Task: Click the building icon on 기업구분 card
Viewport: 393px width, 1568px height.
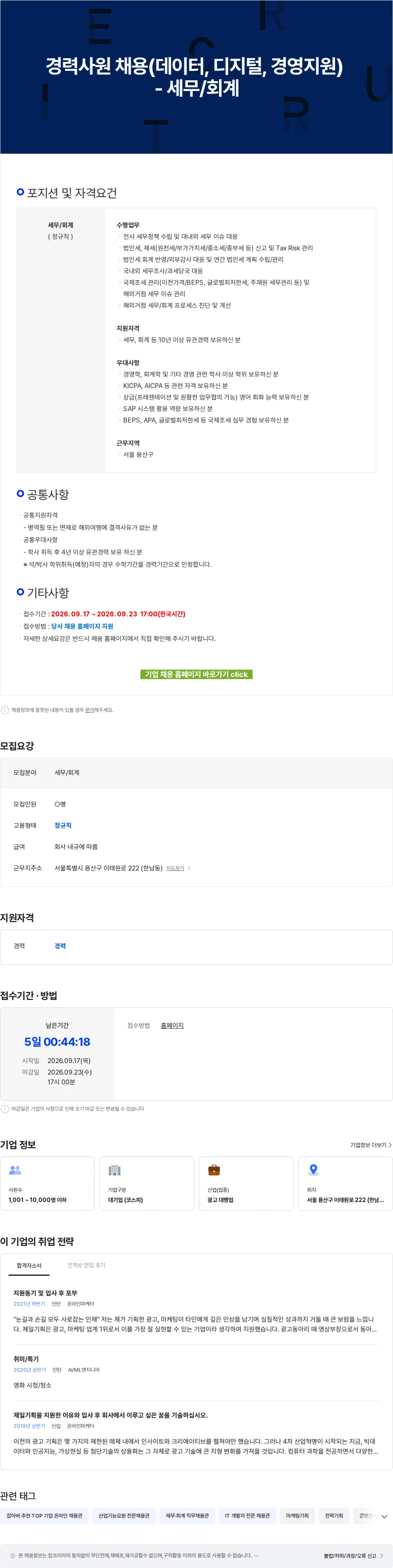Action: coord(114,1170)
